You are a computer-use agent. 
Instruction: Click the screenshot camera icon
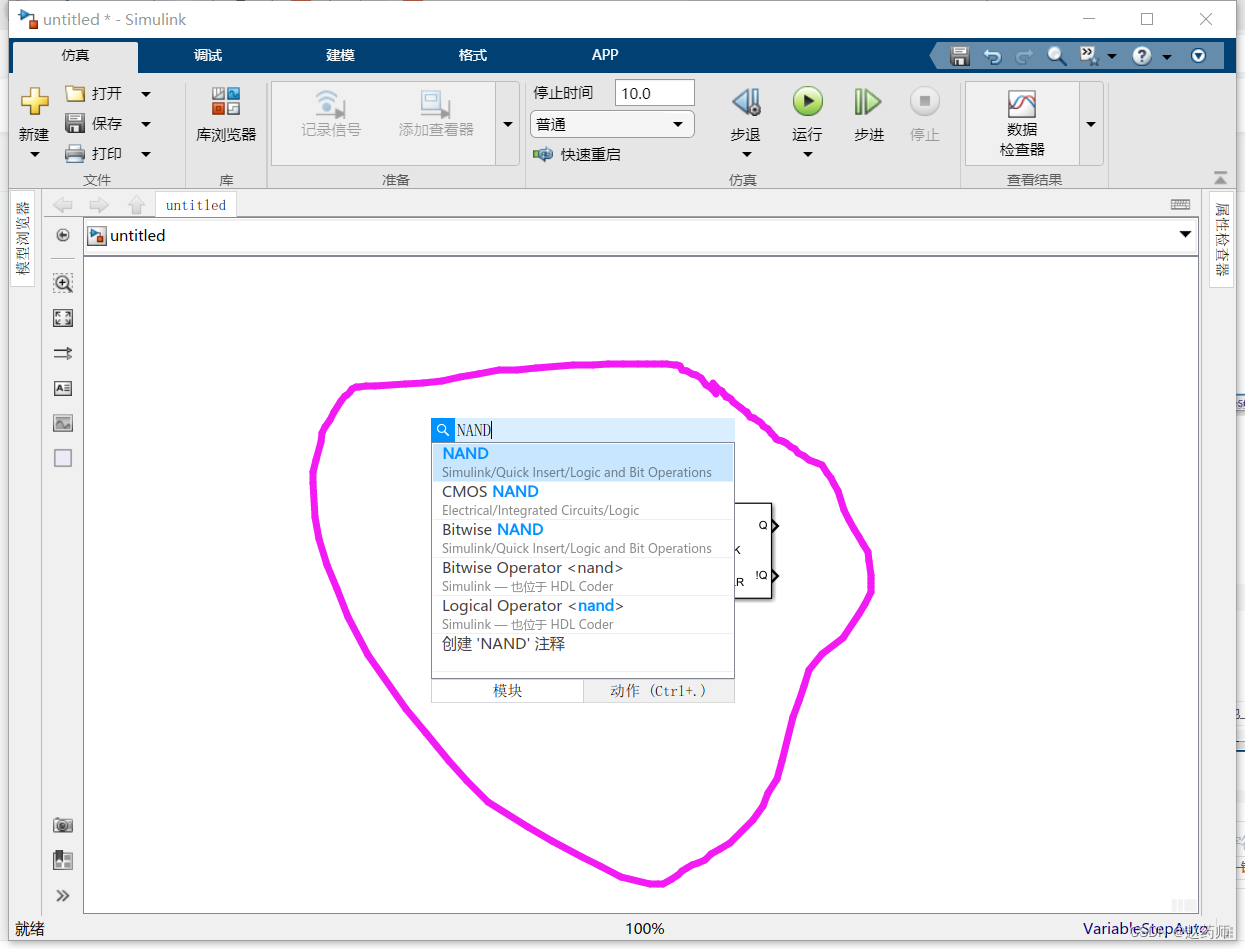(x=63, y=825)
